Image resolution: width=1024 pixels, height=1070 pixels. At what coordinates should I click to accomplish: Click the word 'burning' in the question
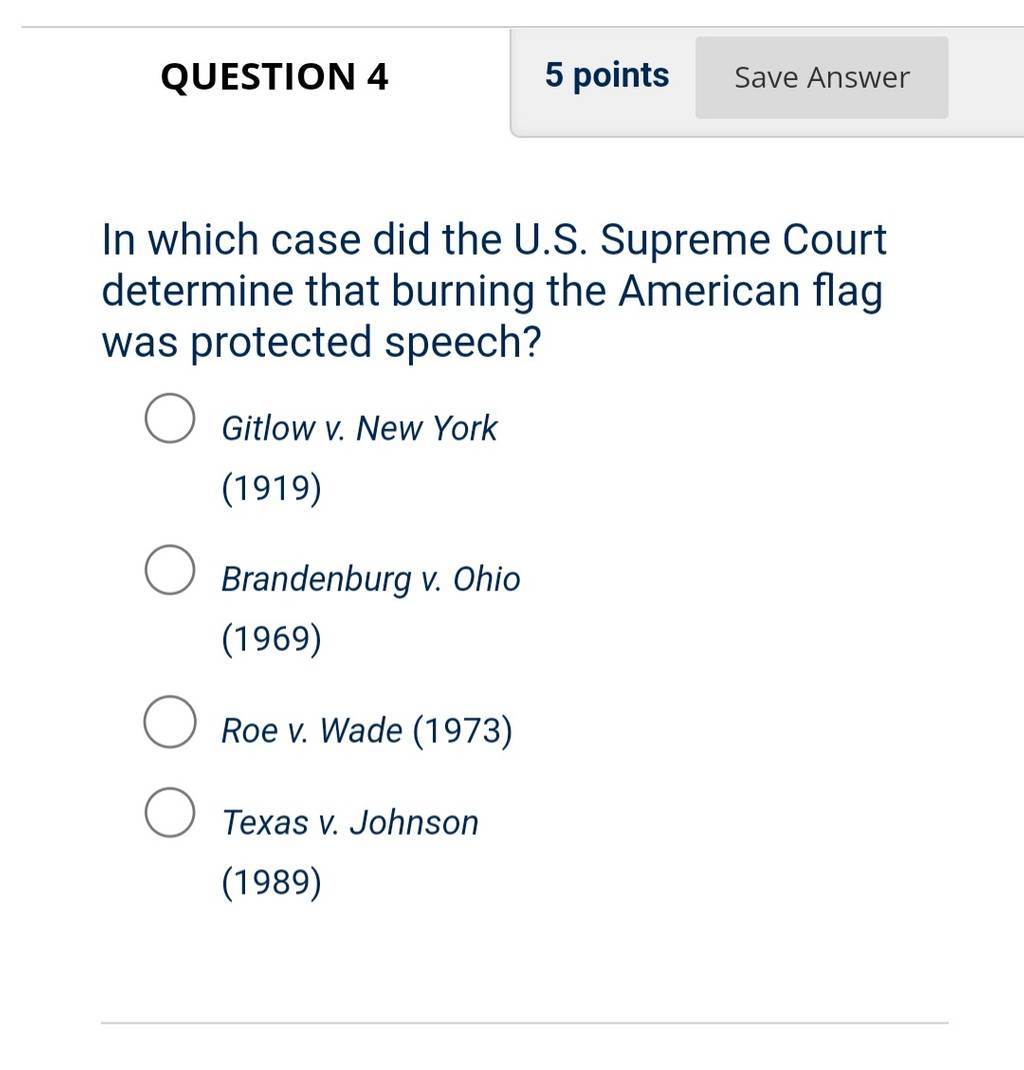pyautogui.click(x=463, y=291)
